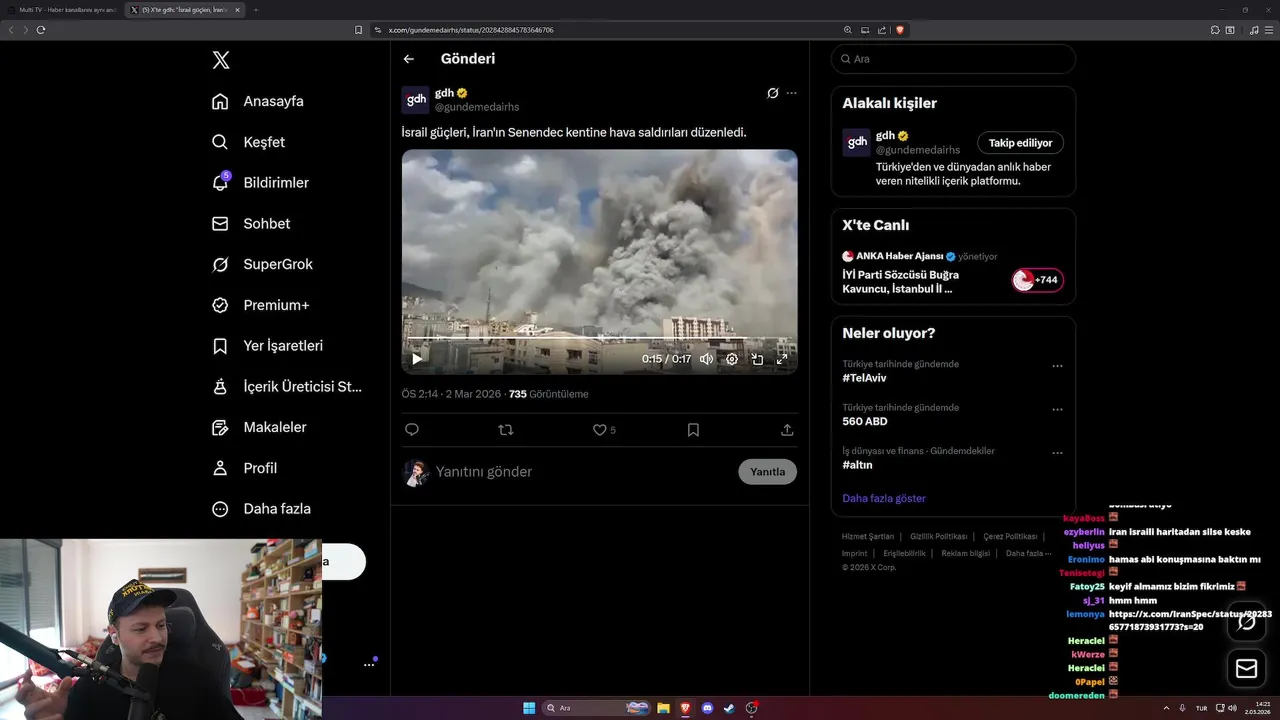The height and width of the screenshot is (720, 1280).
Task: Like the post with heart icon
Action: (599, 430)
